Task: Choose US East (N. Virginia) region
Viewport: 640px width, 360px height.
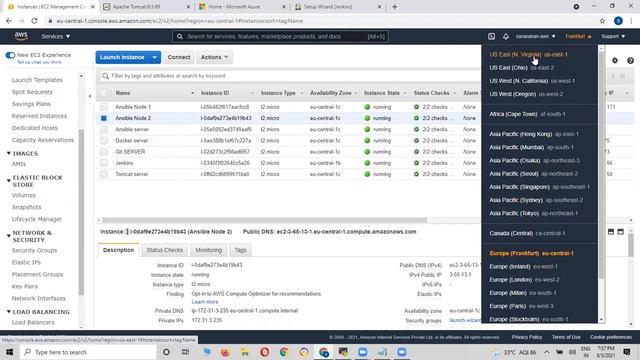Action: point(528,54)
